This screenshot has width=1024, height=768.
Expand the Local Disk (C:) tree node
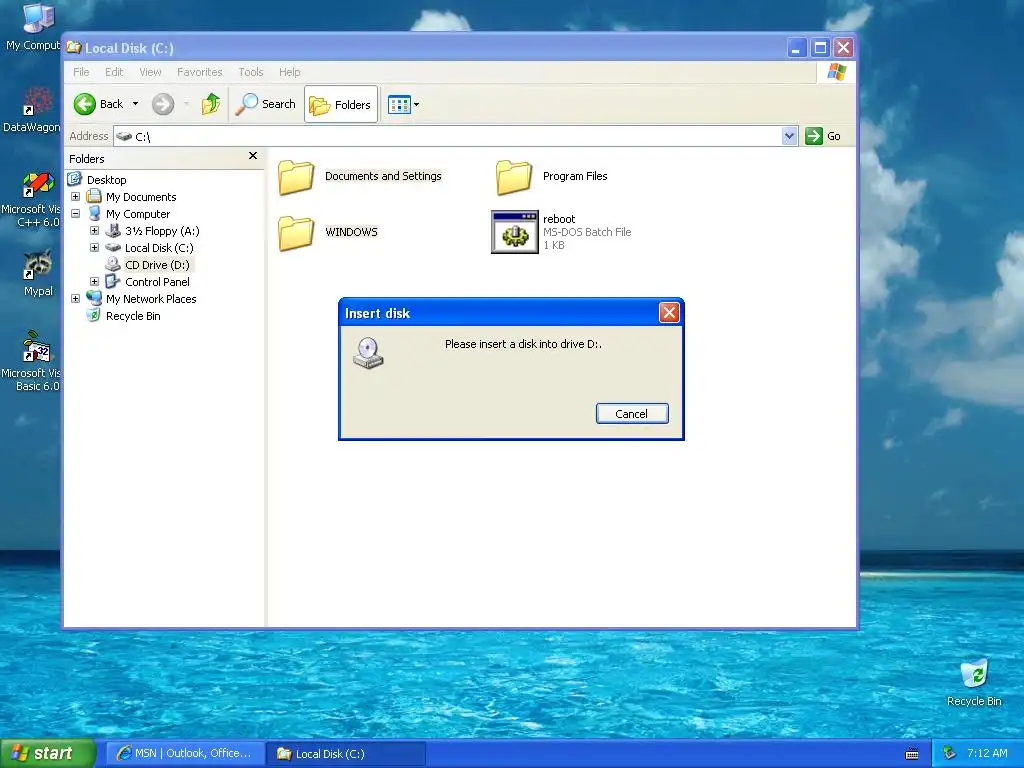click(x=94, y=248)
